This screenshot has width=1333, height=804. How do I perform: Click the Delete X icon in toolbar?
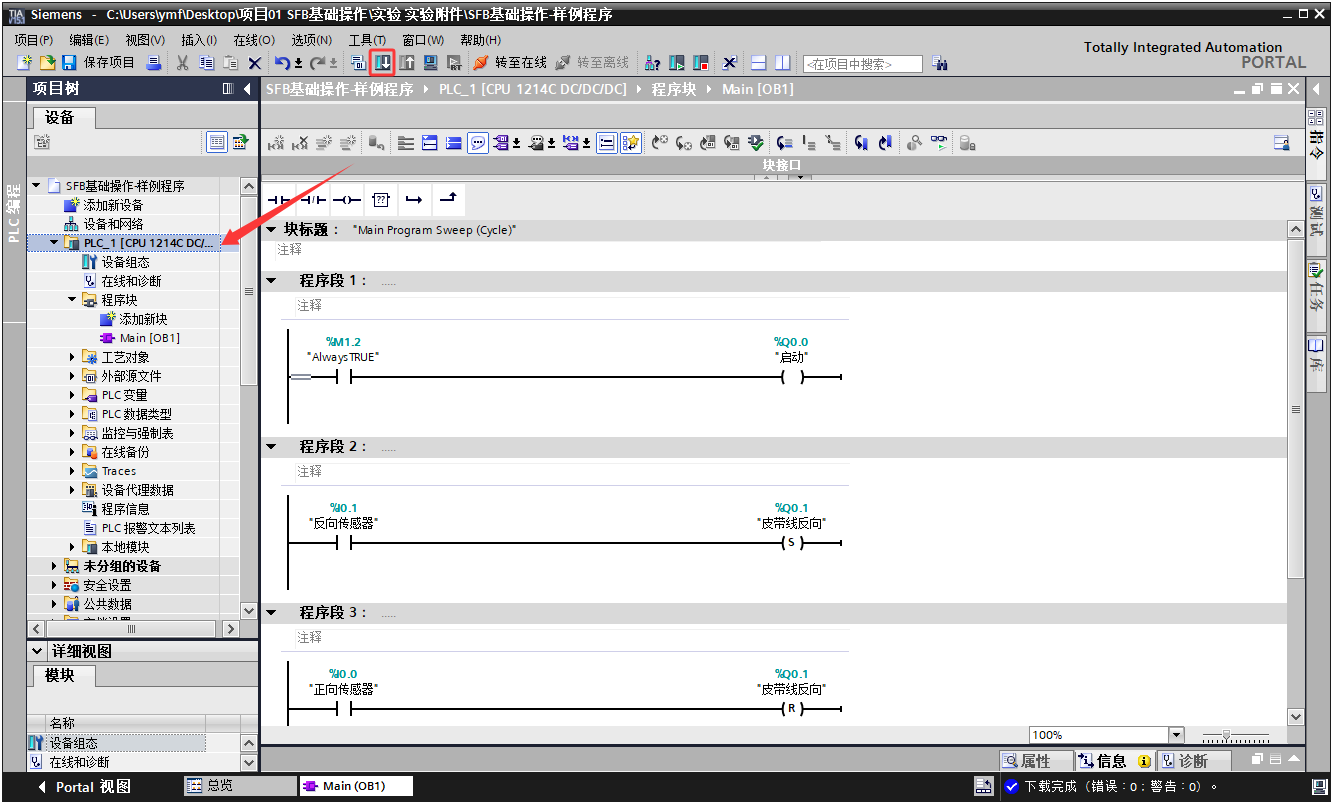coord(254,63)
